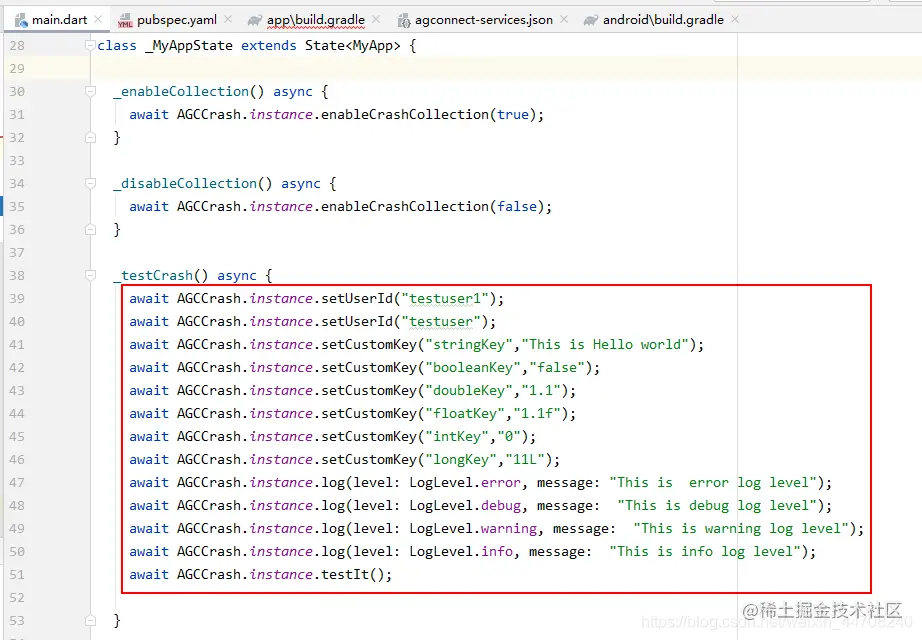Image resolution: width=922 pixels, height=640 pixels.
Task: Close the pubspec.yaml tab
Action: point(228,19)
